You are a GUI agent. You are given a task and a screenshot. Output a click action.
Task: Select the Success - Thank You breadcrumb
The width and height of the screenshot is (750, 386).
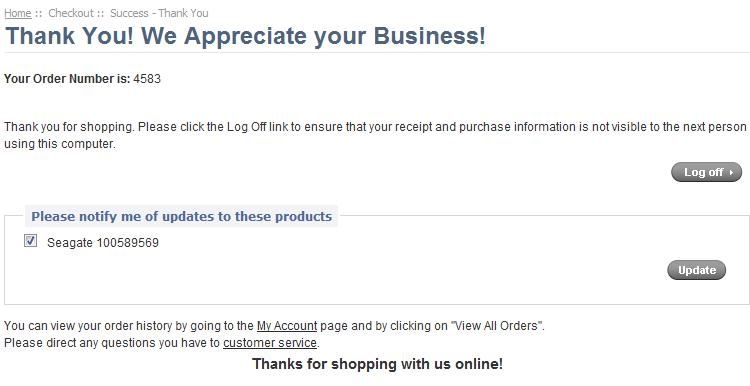(159, 13)
